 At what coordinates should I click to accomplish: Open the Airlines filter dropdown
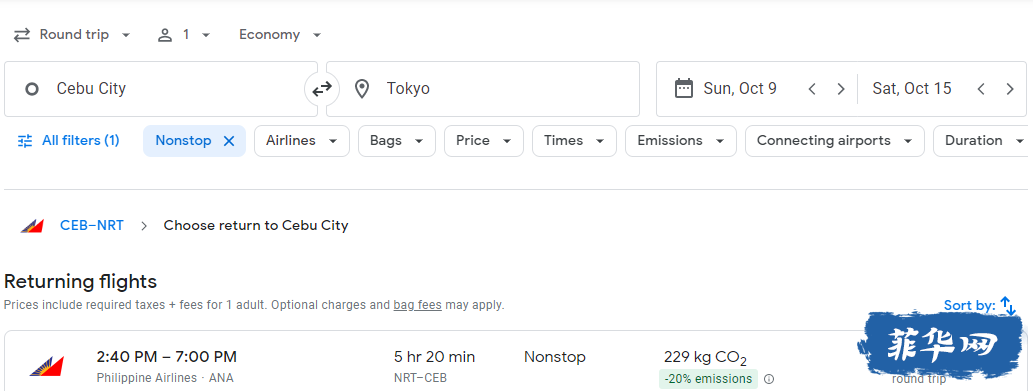click(x=302, y=141)
